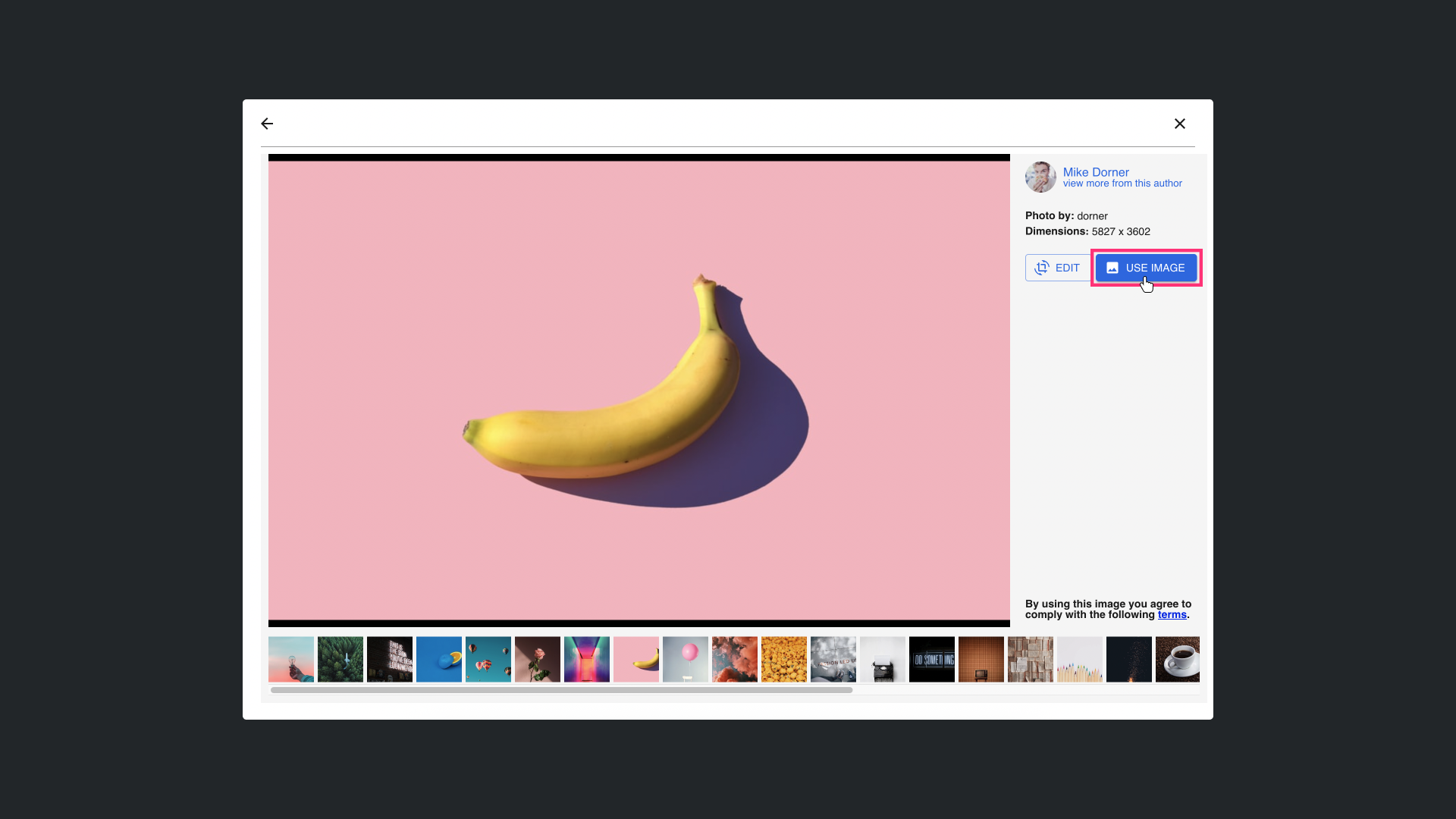Open the Mike Dorner author link

[1095, 172]
